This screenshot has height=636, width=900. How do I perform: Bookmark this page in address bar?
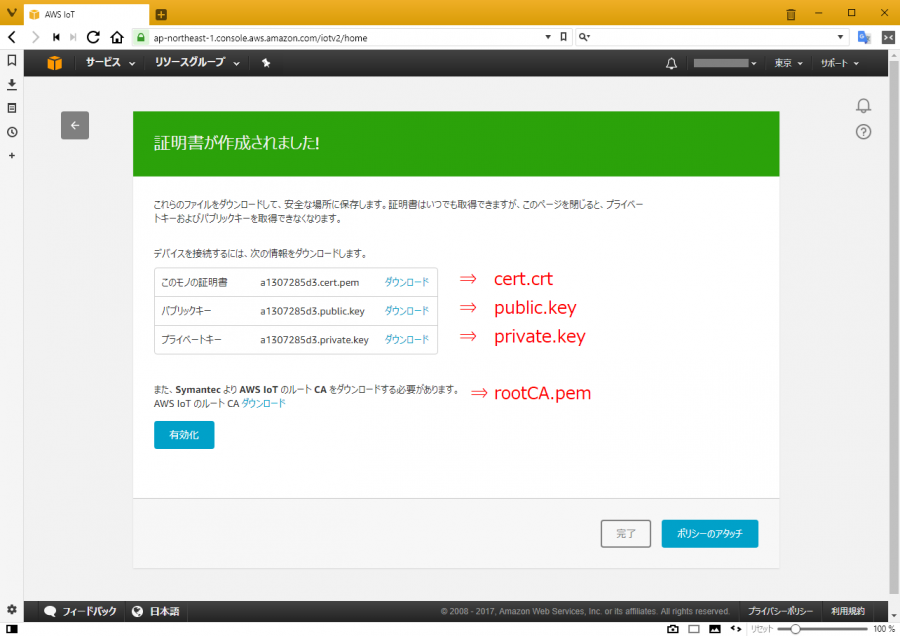(x=564, y=37)
